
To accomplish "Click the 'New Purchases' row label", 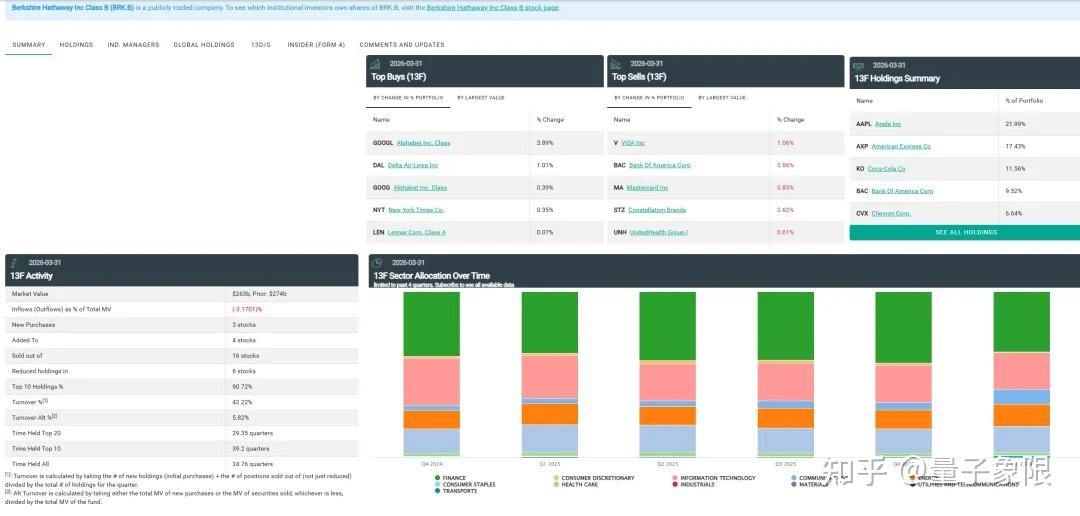I will [33, 325].
